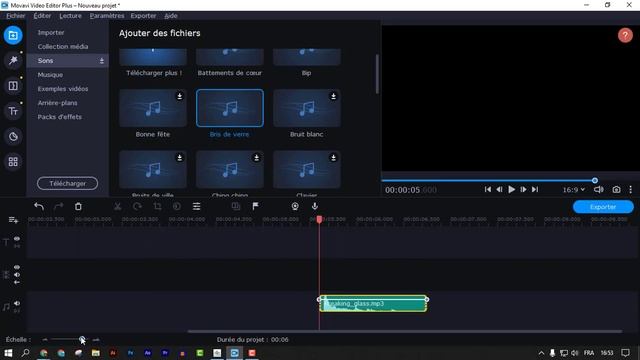
Task: Download the Bonne fête sound
Action: click(180, 96)
